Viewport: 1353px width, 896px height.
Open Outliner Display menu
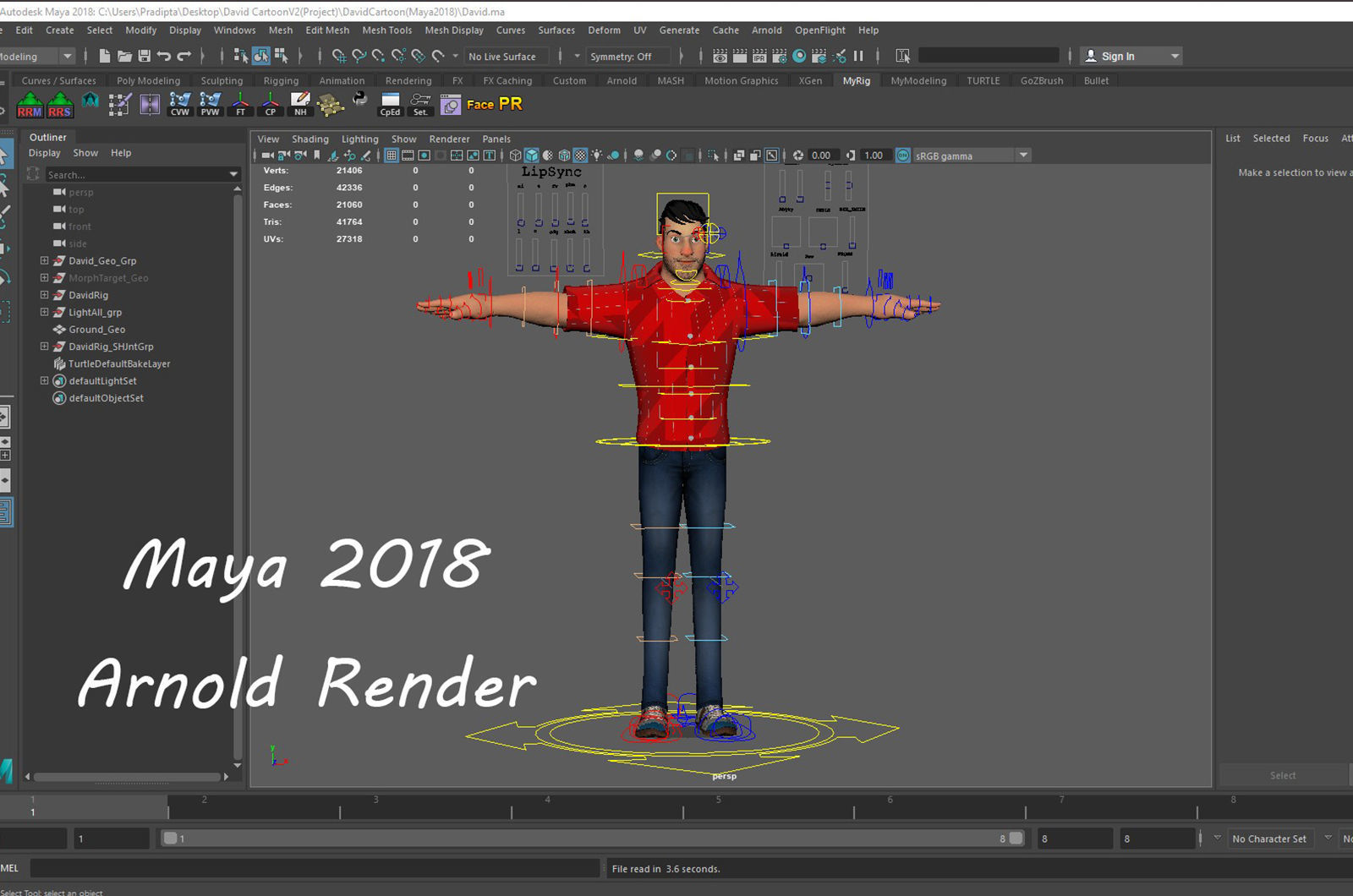(45, 153)
